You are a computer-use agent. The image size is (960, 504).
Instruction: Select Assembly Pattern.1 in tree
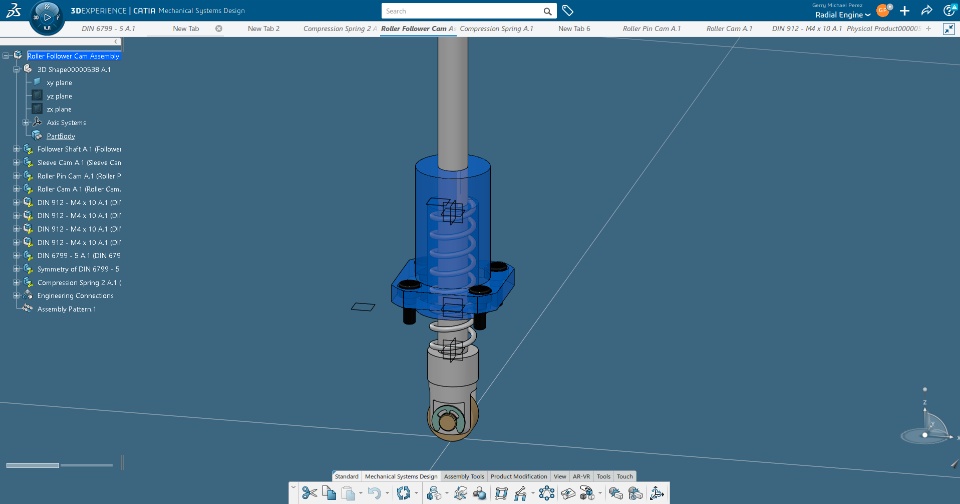coord(66,309)
